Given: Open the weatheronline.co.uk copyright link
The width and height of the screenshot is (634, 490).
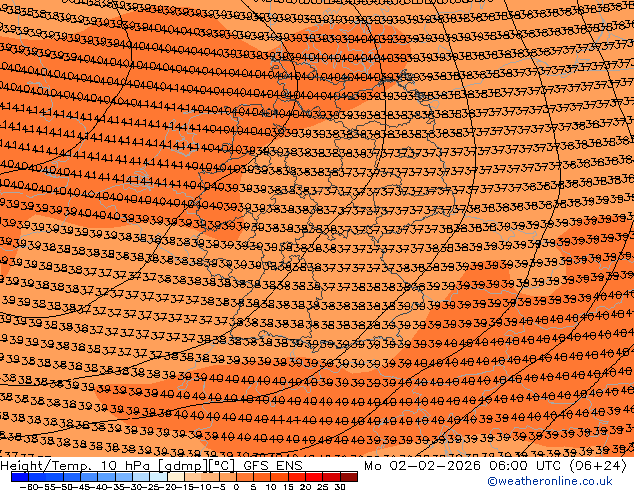Looking at the screenshot, I should click(x=549, y=481).
